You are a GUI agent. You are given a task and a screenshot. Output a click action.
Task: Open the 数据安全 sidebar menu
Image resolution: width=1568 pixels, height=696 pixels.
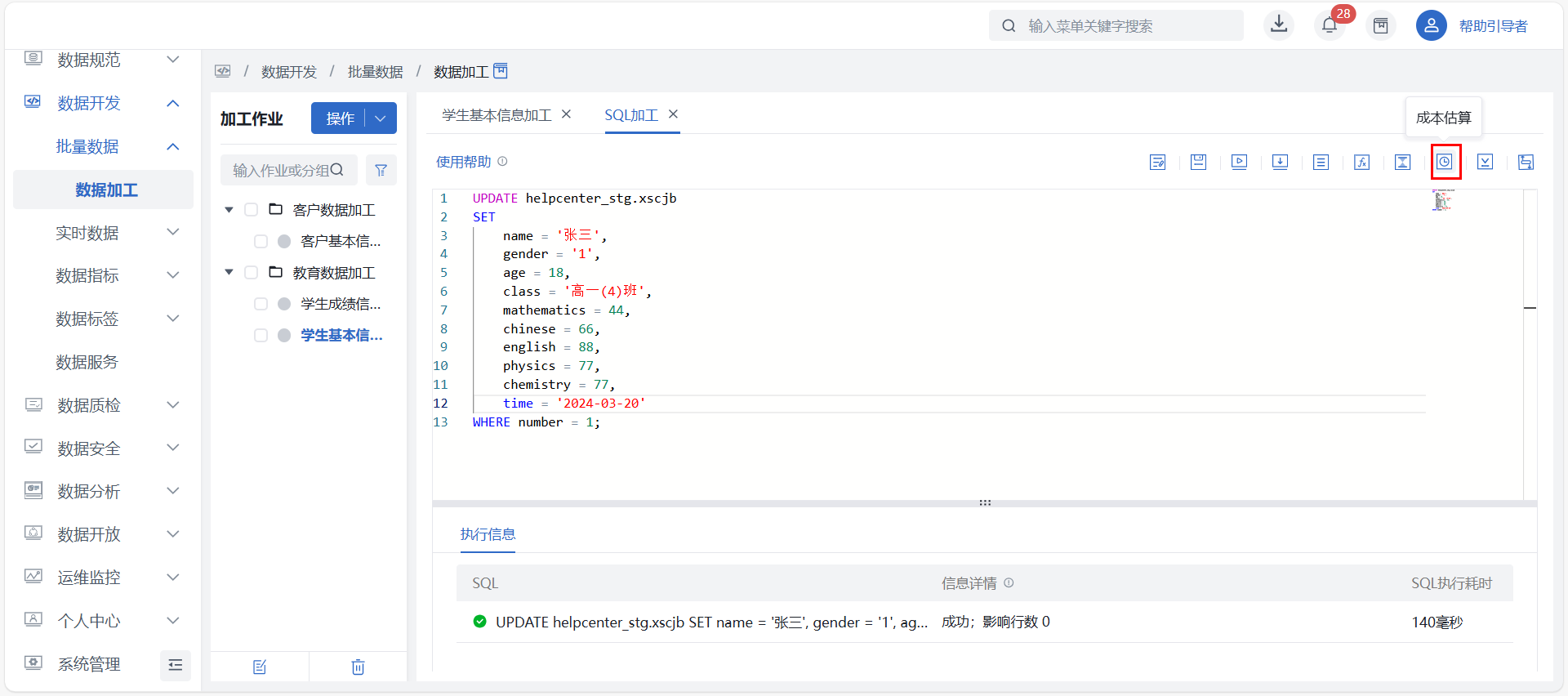88,448
